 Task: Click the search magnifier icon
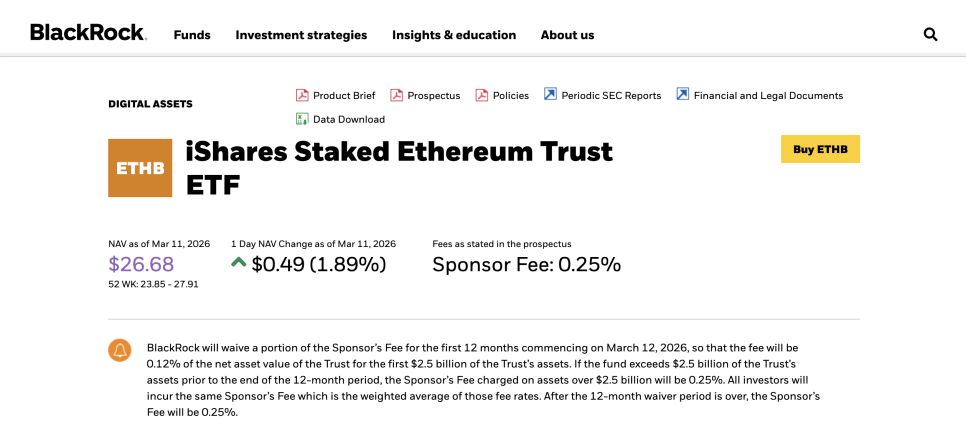coord(930,34)
